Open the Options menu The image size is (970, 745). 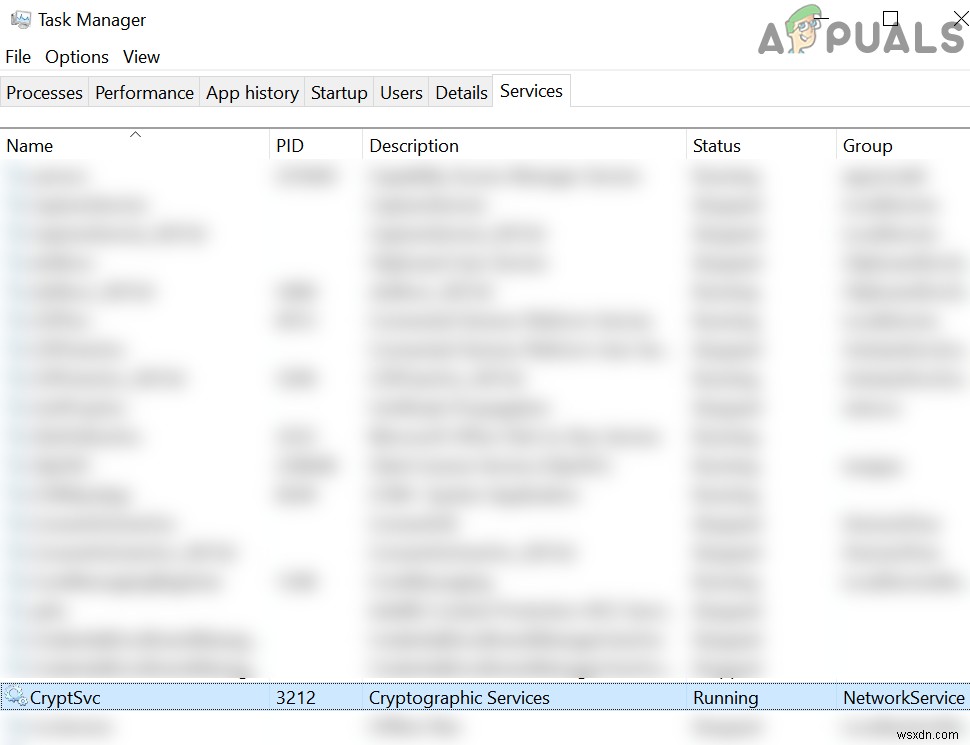77,57
